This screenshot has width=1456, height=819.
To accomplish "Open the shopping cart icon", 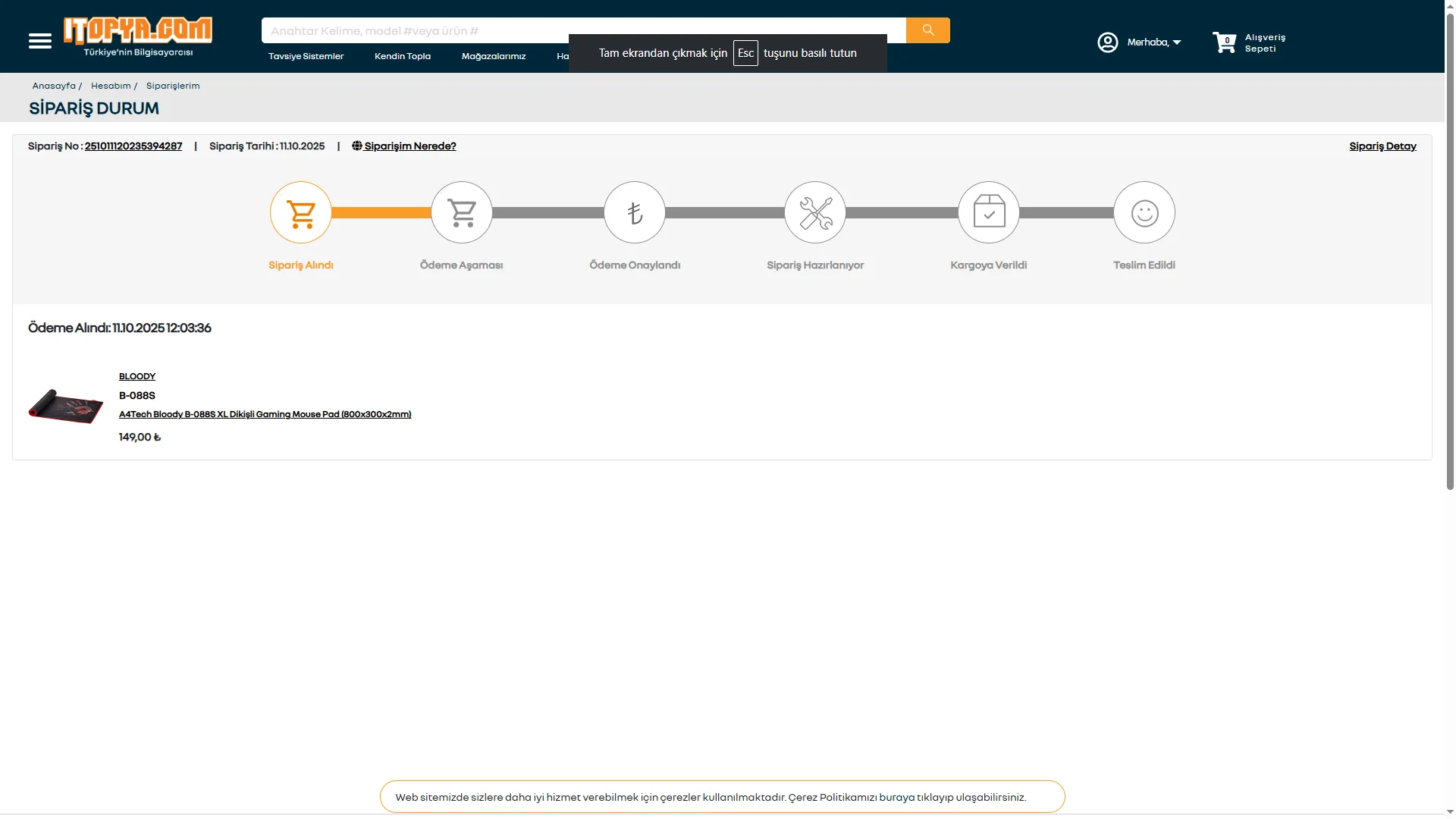I will [x=1224, y=42].
